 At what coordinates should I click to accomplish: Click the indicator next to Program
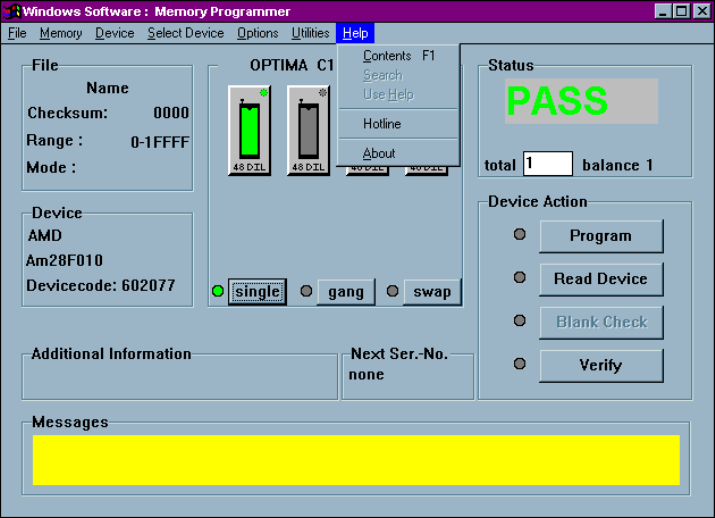[520, 234]
